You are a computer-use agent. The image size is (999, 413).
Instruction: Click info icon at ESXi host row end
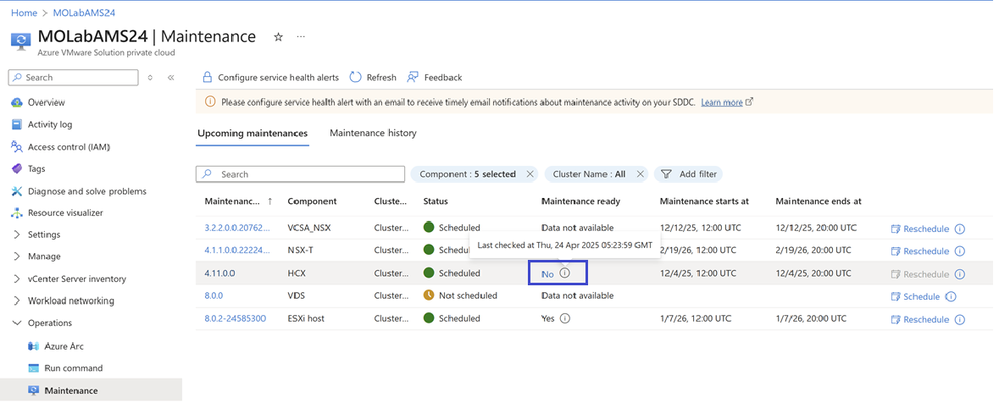click(x=959, y=319)
